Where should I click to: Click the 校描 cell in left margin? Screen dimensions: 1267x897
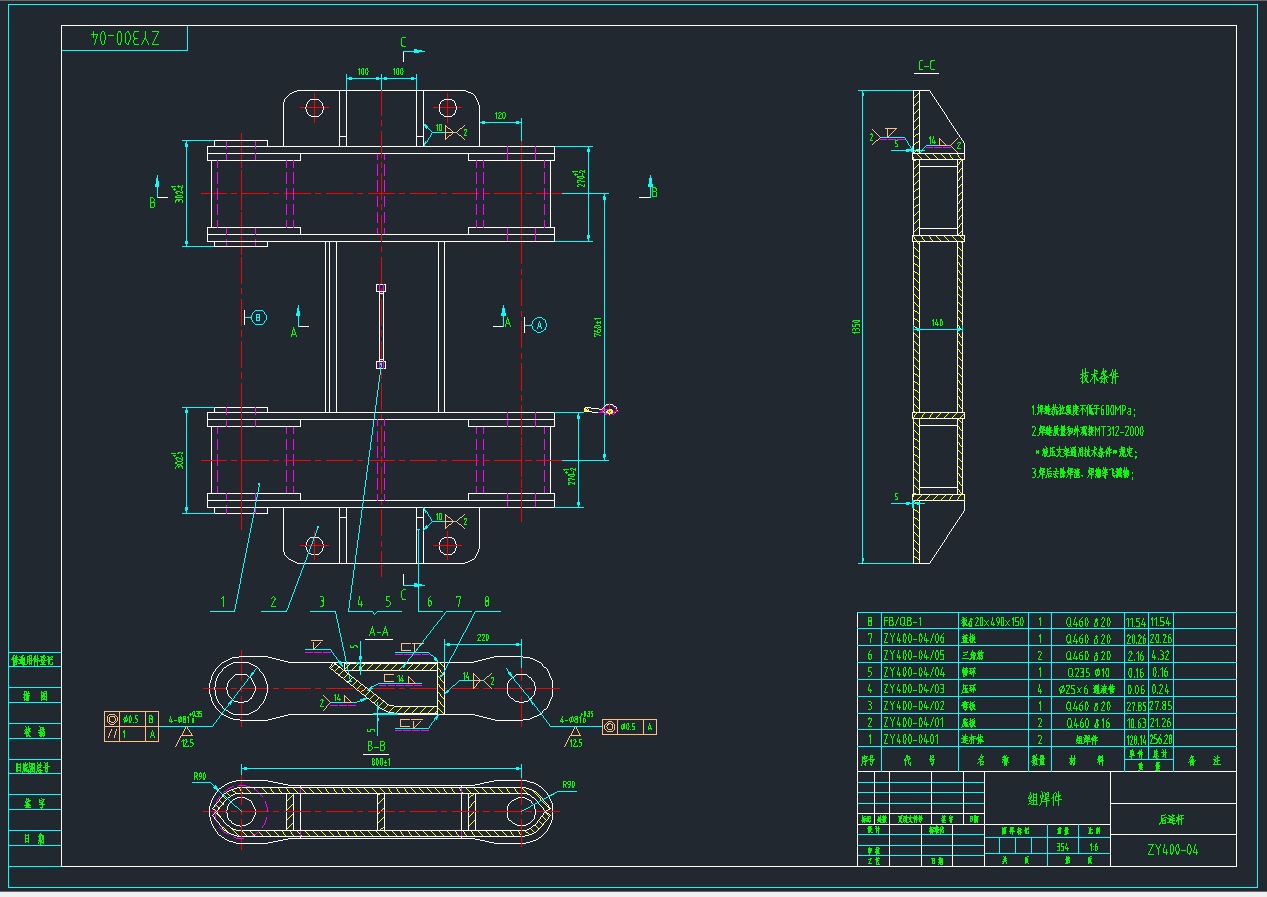(x=34, y=732)
